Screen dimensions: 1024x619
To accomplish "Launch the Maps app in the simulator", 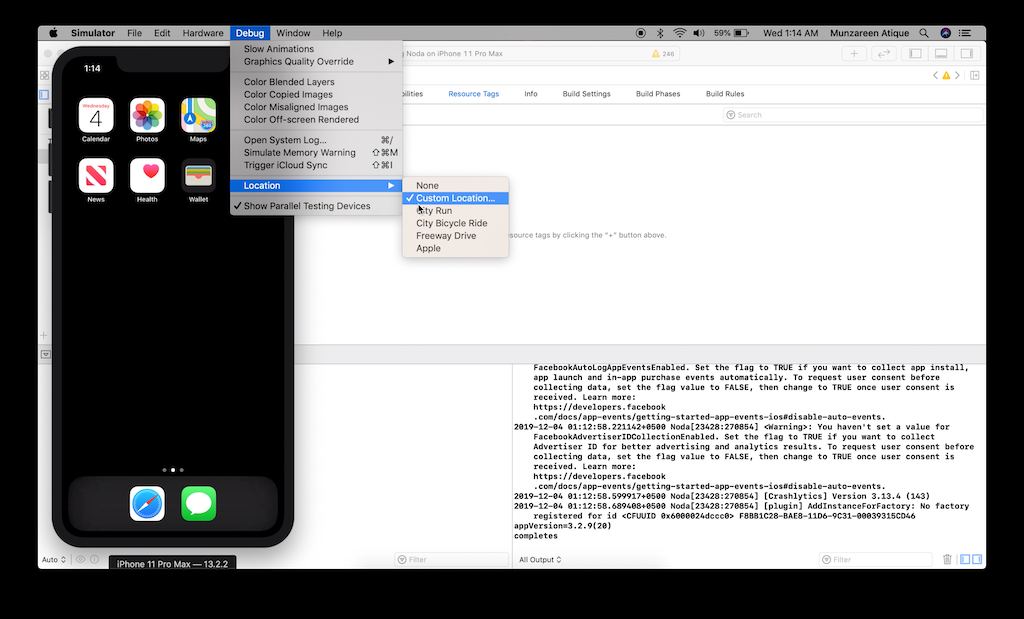I will click(199, 116).
